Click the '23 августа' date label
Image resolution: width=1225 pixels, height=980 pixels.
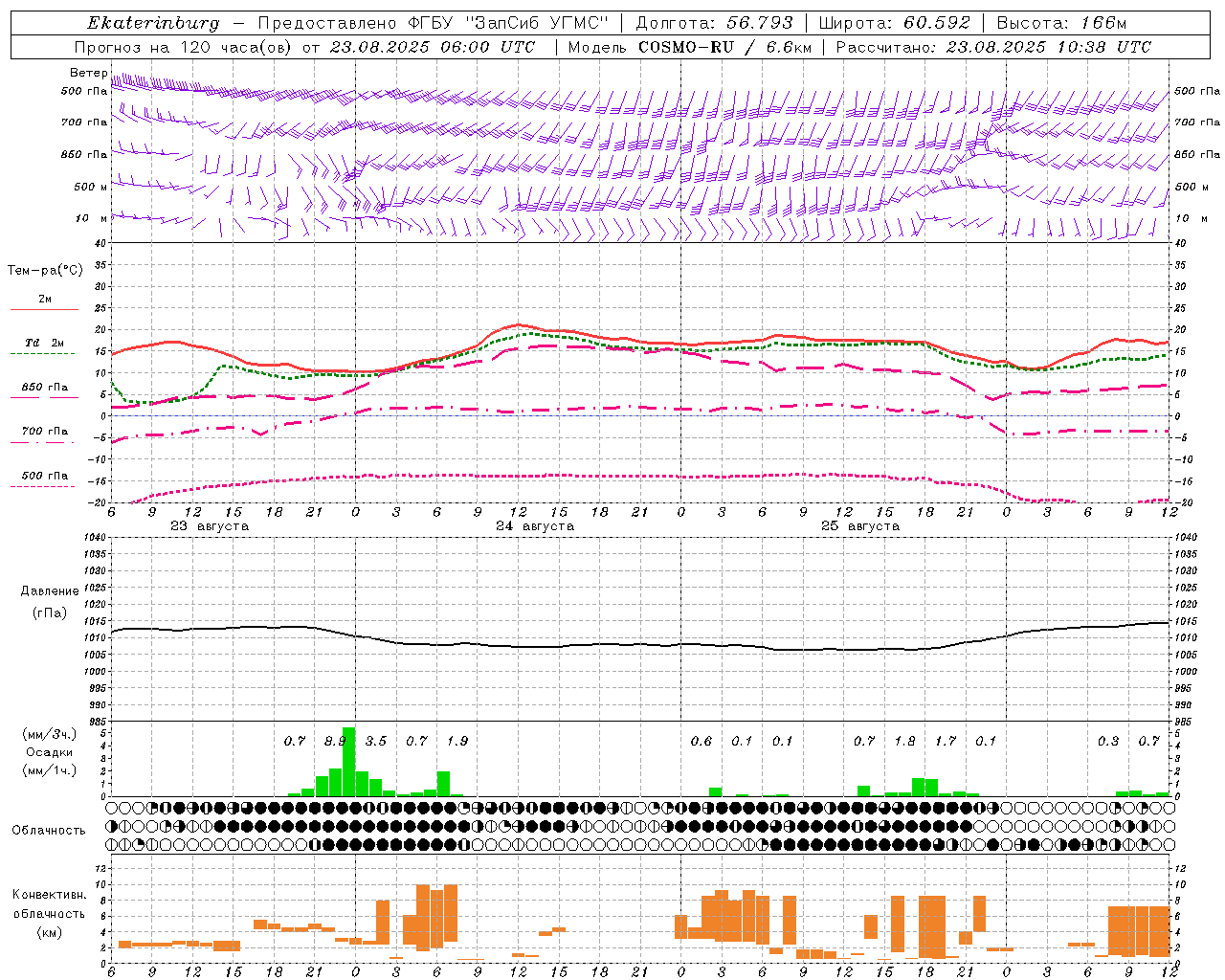[x=210, y=526]
